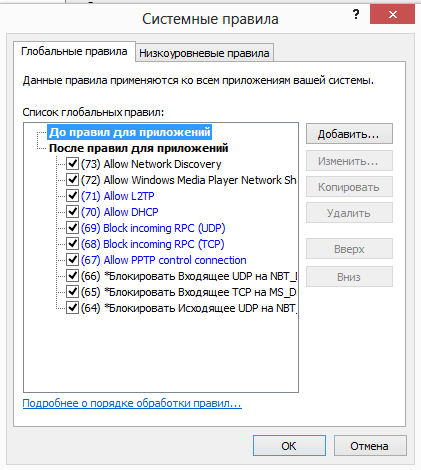Uncheck (67) Allow PPTP control connection

pyautogui.click(x=72, y=260)
